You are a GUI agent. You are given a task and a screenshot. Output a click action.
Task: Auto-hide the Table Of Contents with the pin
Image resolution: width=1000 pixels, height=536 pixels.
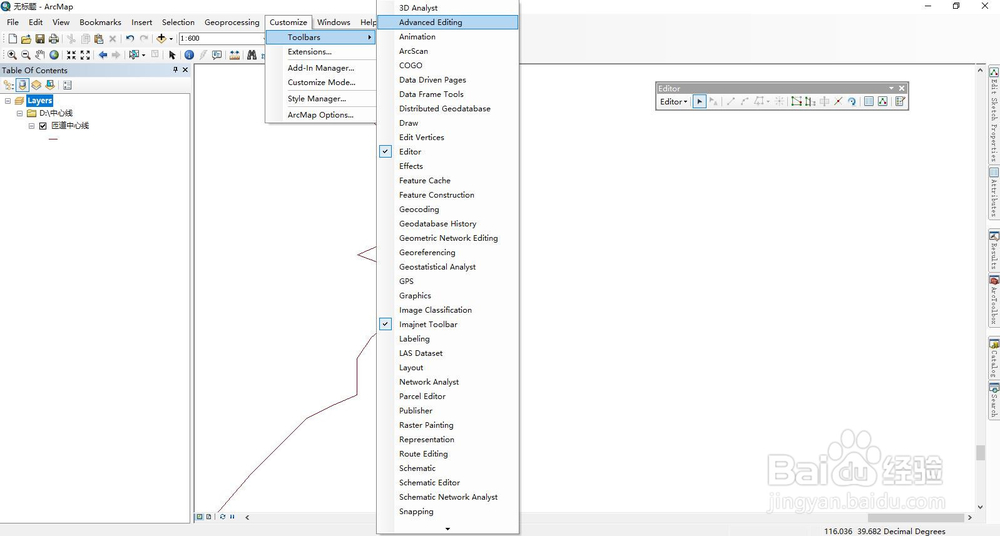175,70
